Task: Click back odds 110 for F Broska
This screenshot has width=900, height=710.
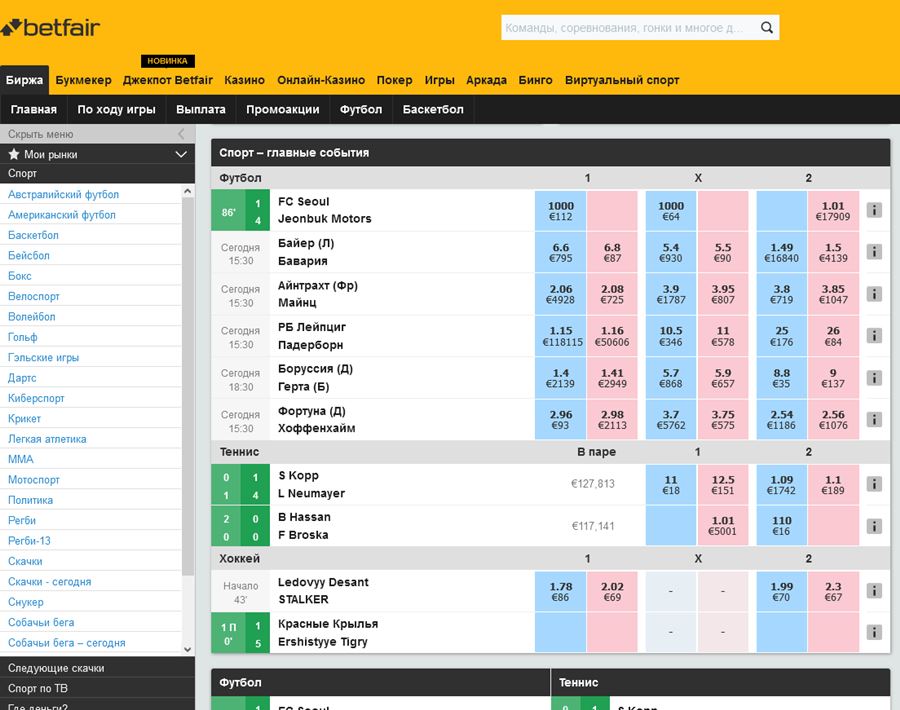Action: pyautogui.click(x=781, y=526)
